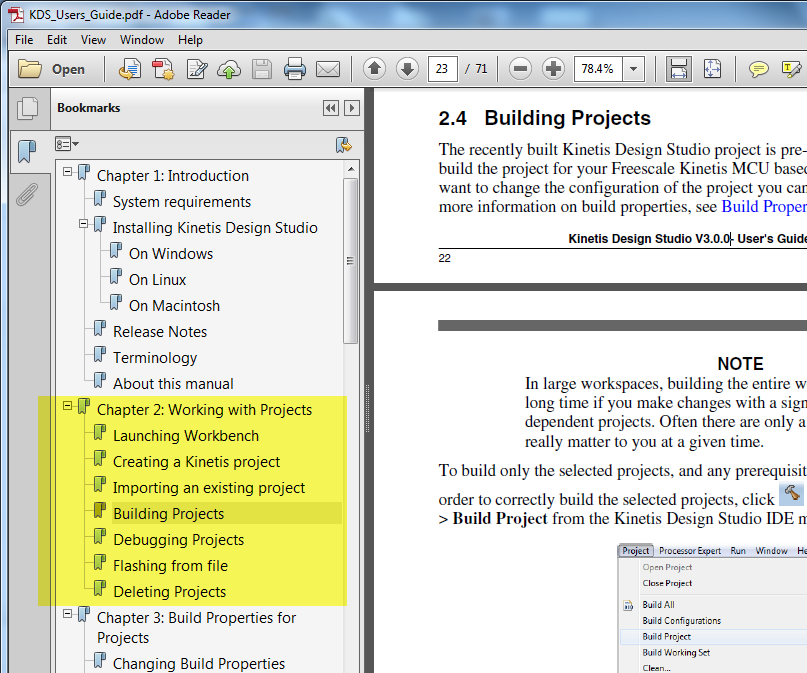
Task: Click the Adobe Reader title bar PDF icon
Action: (16, 14)
